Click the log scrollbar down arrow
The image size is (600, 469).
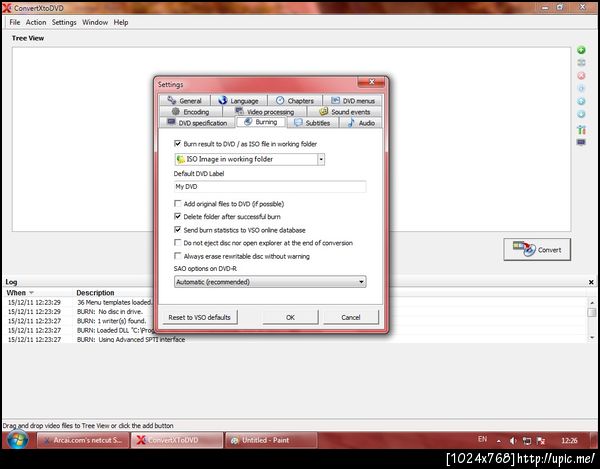(592, 337)
